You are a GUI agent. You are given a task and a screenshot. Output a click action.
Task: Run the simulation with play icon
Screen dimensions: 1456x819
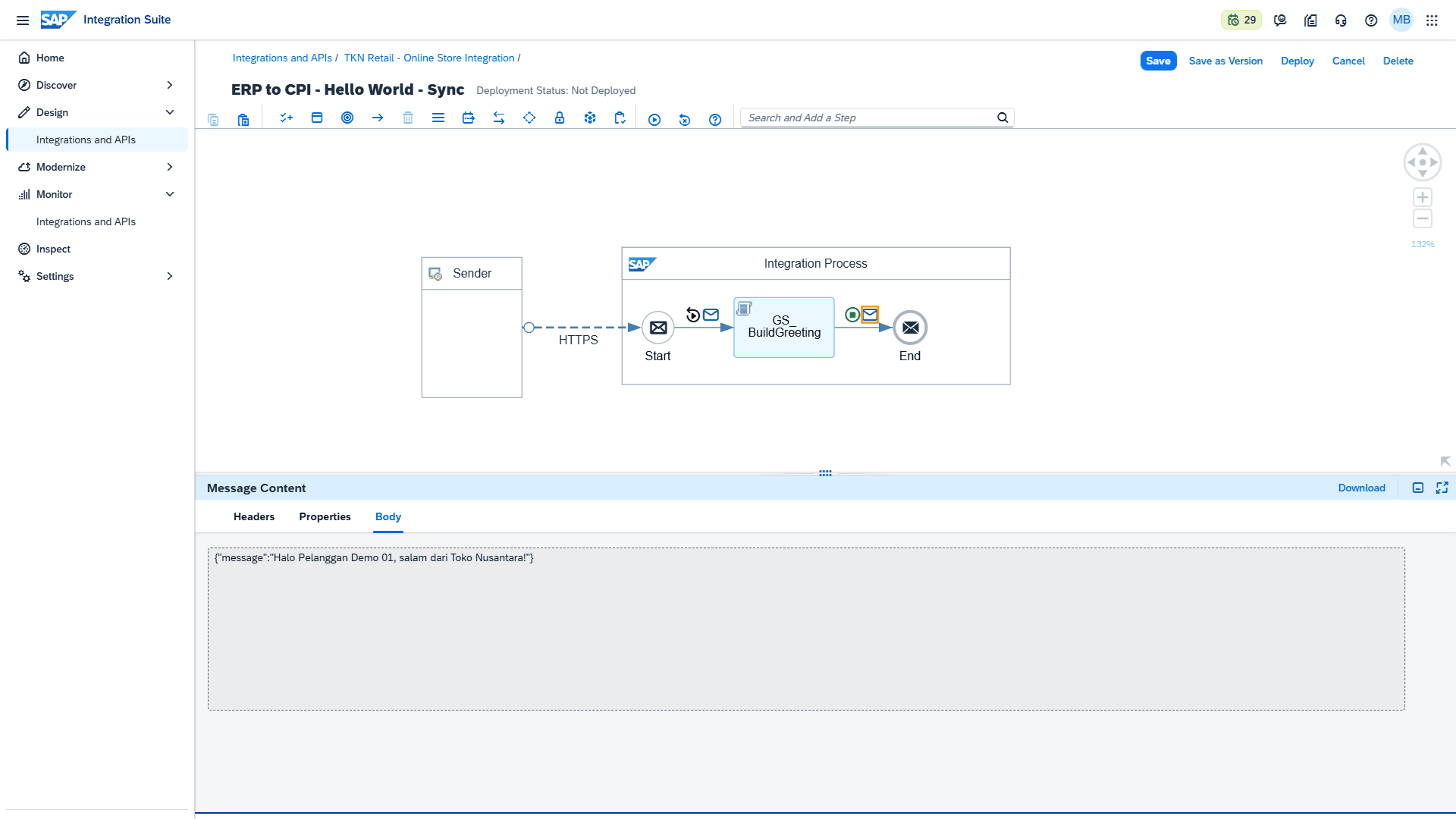(x=654, y=120)
